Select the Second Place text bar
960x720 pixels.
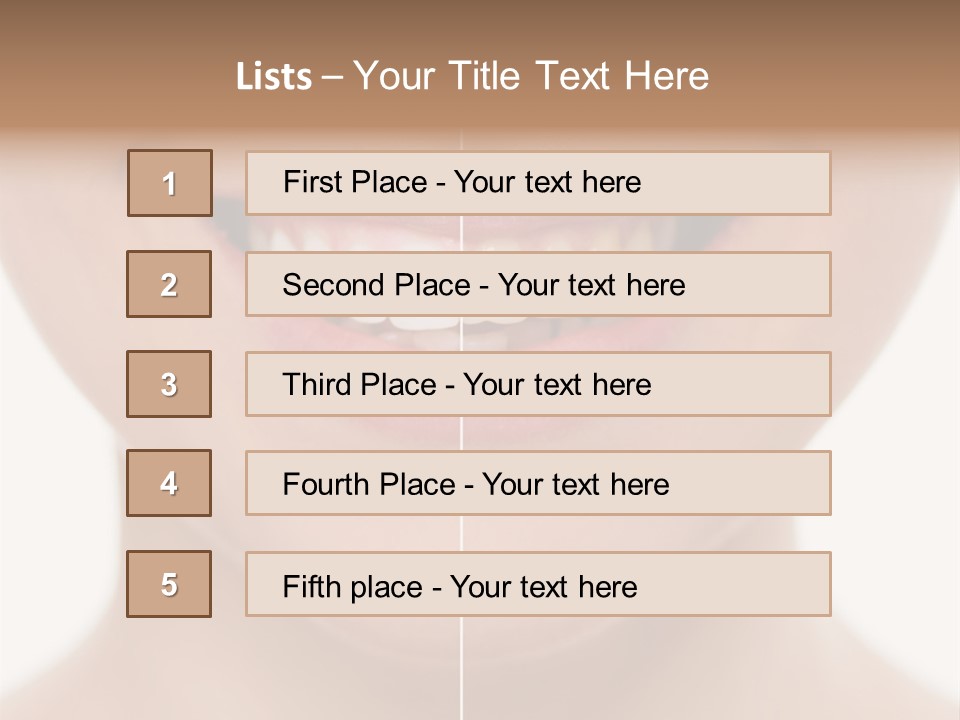[538, 284]
